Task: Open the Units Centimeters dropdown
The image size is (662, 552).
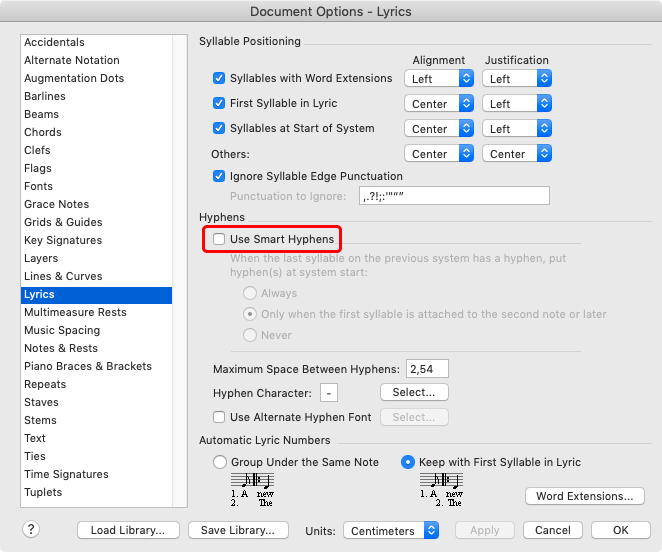Action: pos(391,531)
